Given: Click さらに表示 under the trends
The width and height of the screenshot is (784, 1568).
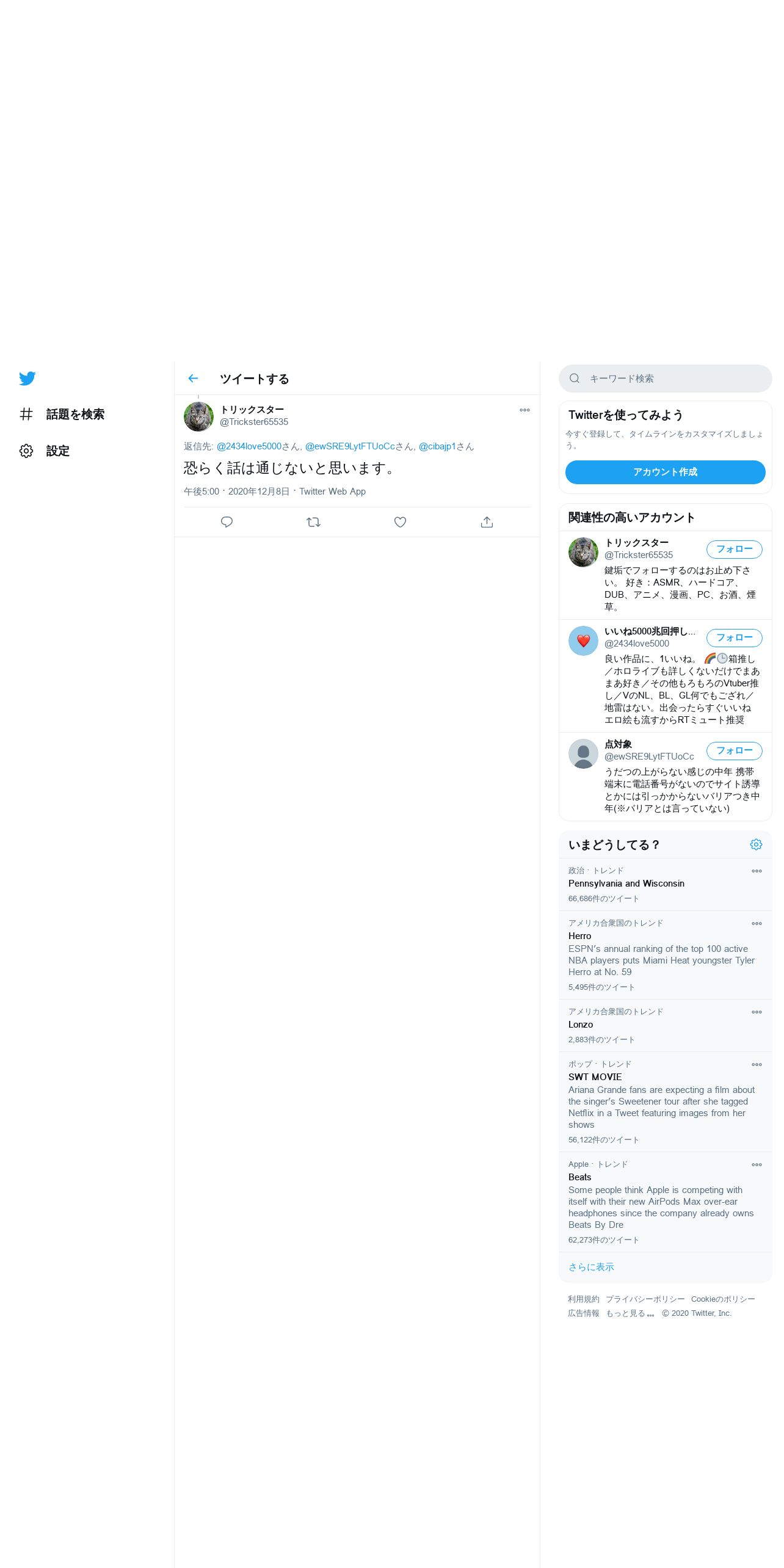Looking at the screenshot, I should (591, 1267).
